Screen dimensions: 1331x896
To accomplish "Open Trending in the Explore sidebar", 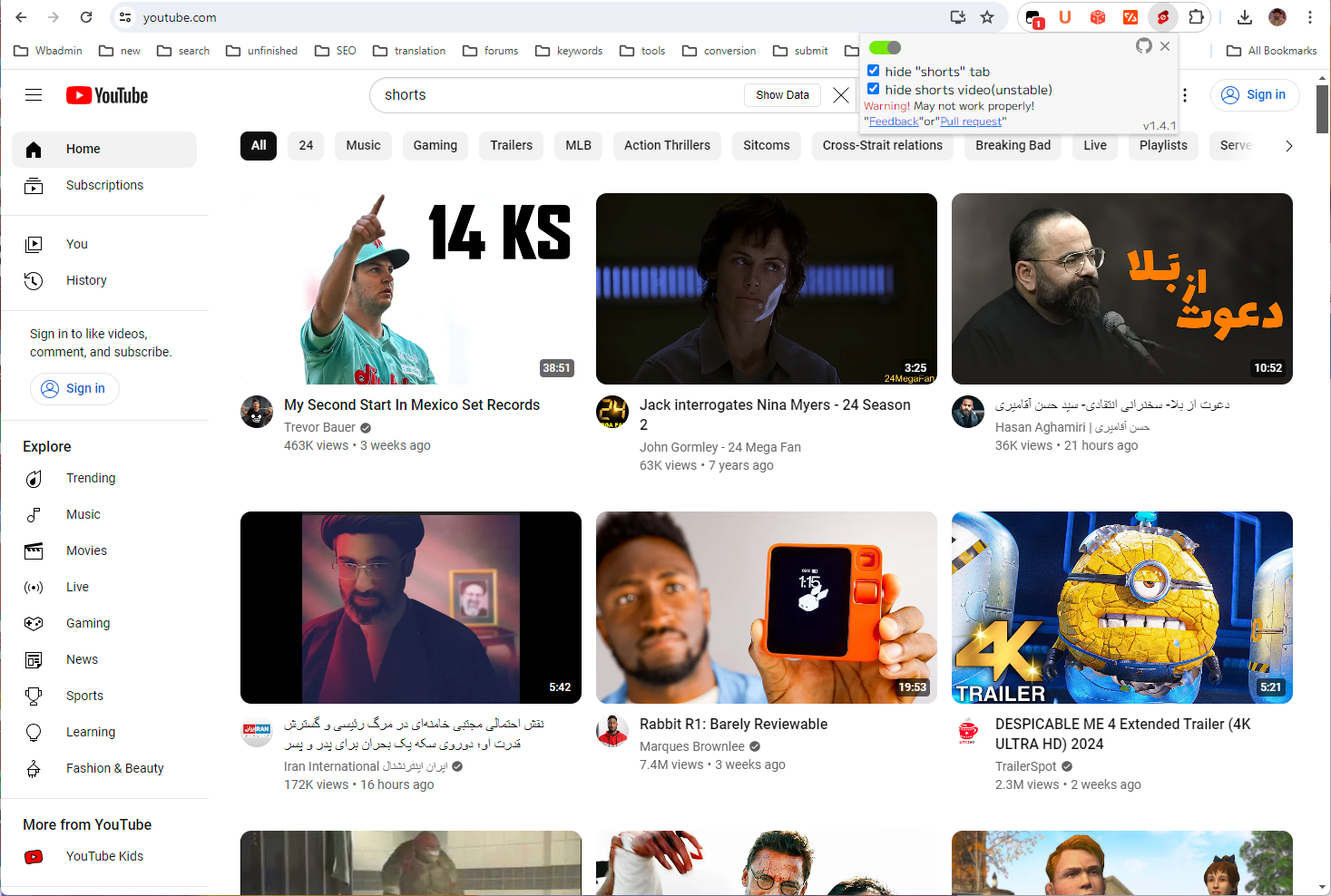I will click(x=91, y=478).
